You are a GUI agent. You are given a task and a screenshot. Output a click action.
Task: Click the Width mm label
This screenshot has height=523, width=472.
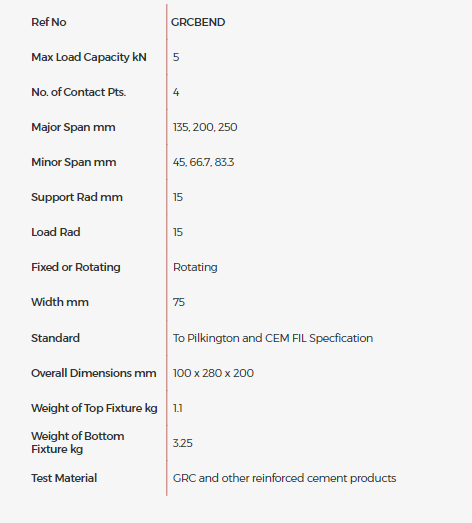pos(60,302)
